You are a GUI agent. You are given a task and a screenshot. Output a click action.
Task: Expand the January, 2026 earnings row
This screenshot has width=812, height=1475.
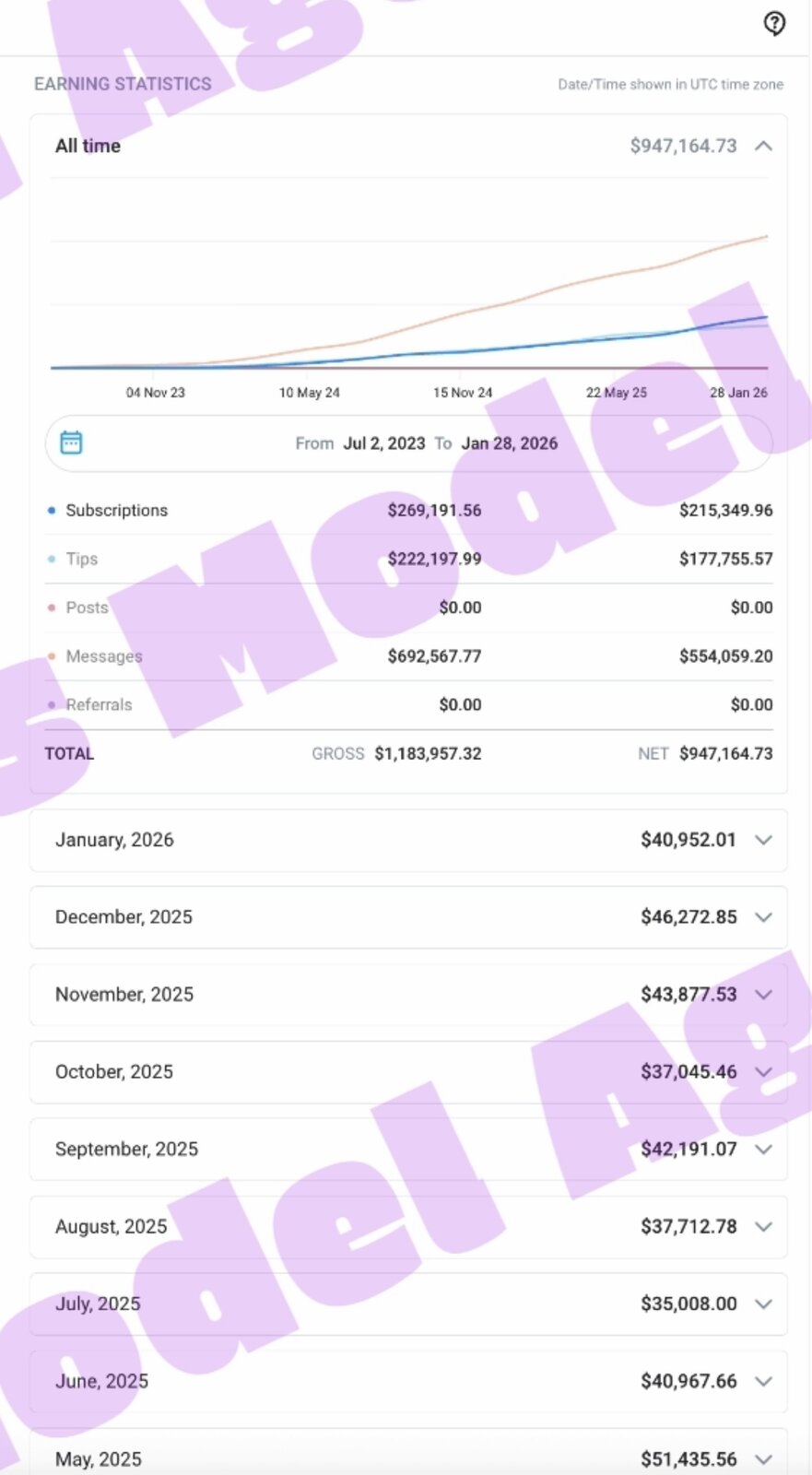[763, 840]
